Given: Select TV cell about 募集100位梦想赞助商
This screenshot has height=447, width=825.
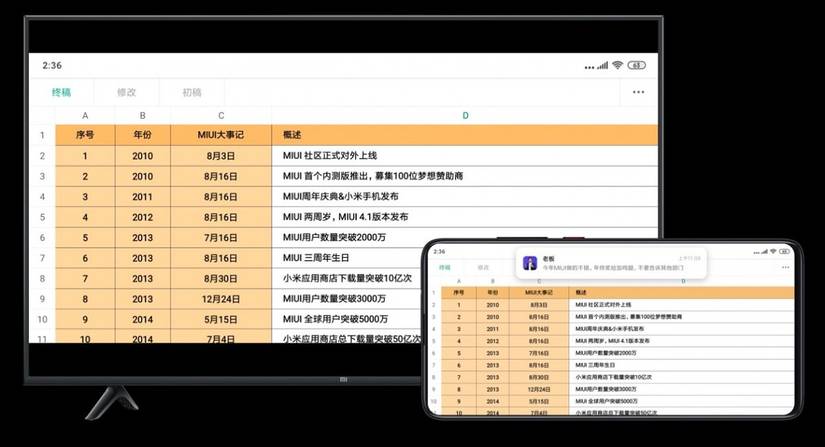Looking at the screenshot, I should [x=465, y=176].
